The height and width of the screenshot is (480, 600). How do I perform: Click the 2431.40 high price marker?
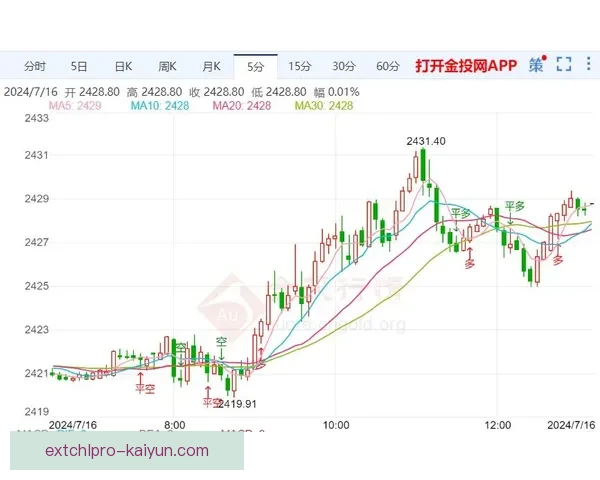[425, 142]
